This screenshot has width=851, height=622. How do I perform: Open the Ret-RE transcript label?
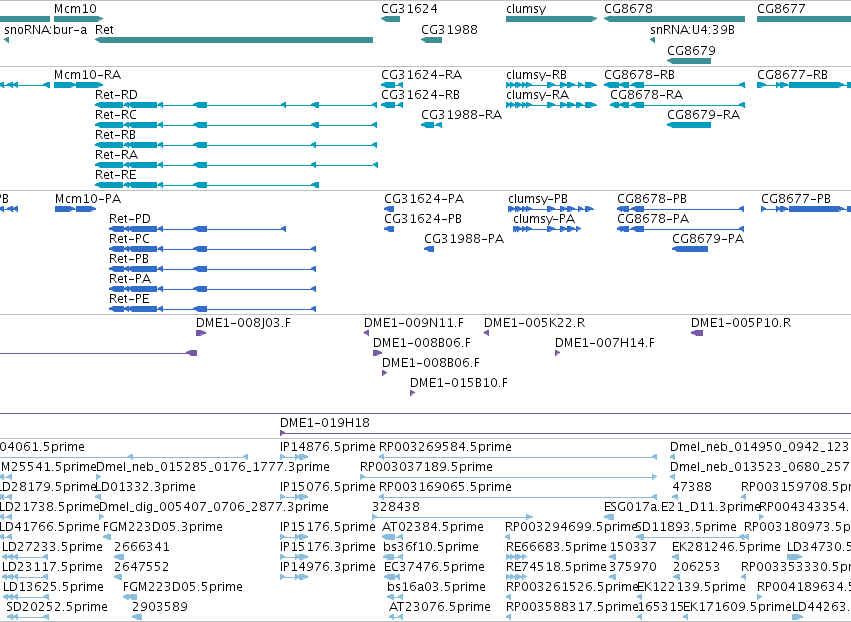tap(116, 175)
